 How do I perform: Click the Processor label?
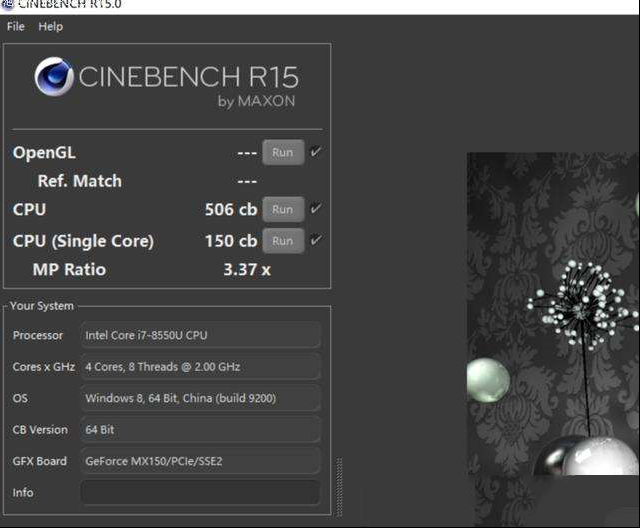38,335
